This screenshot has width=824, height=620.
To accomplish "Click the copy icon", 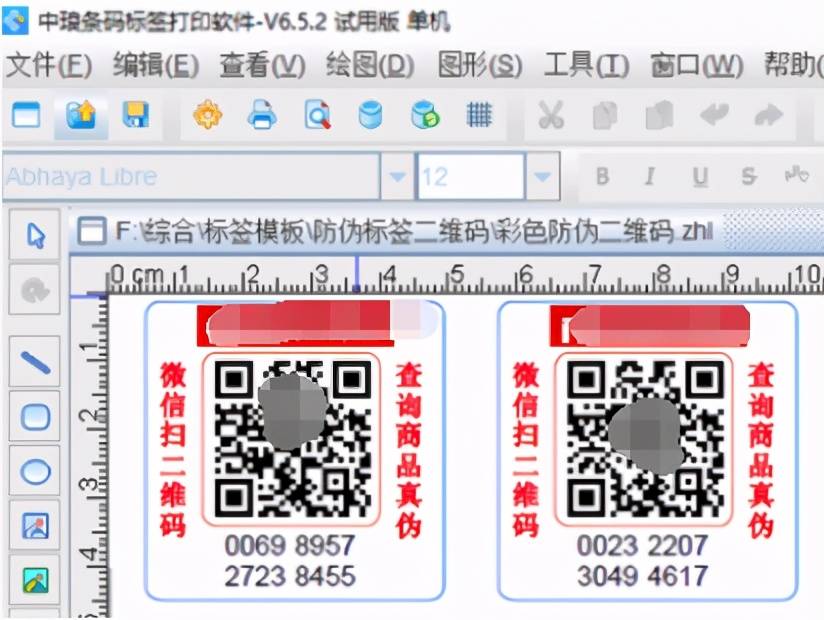I will pyautogui.click(x=605, y=116).
